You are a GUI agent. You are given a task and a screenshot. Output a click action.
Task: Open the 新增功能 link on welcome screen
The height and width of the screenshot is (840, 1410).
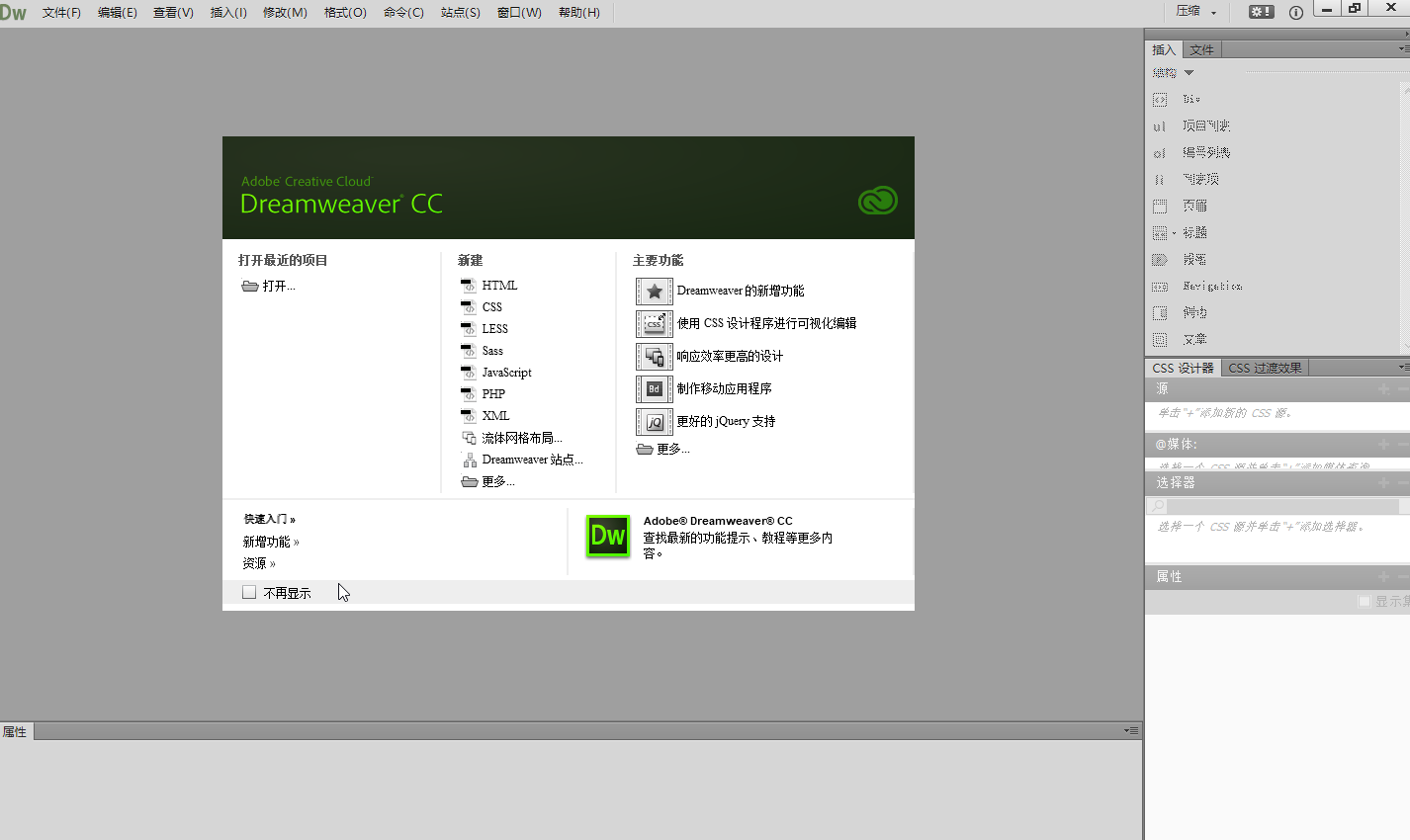pos(269,541)
